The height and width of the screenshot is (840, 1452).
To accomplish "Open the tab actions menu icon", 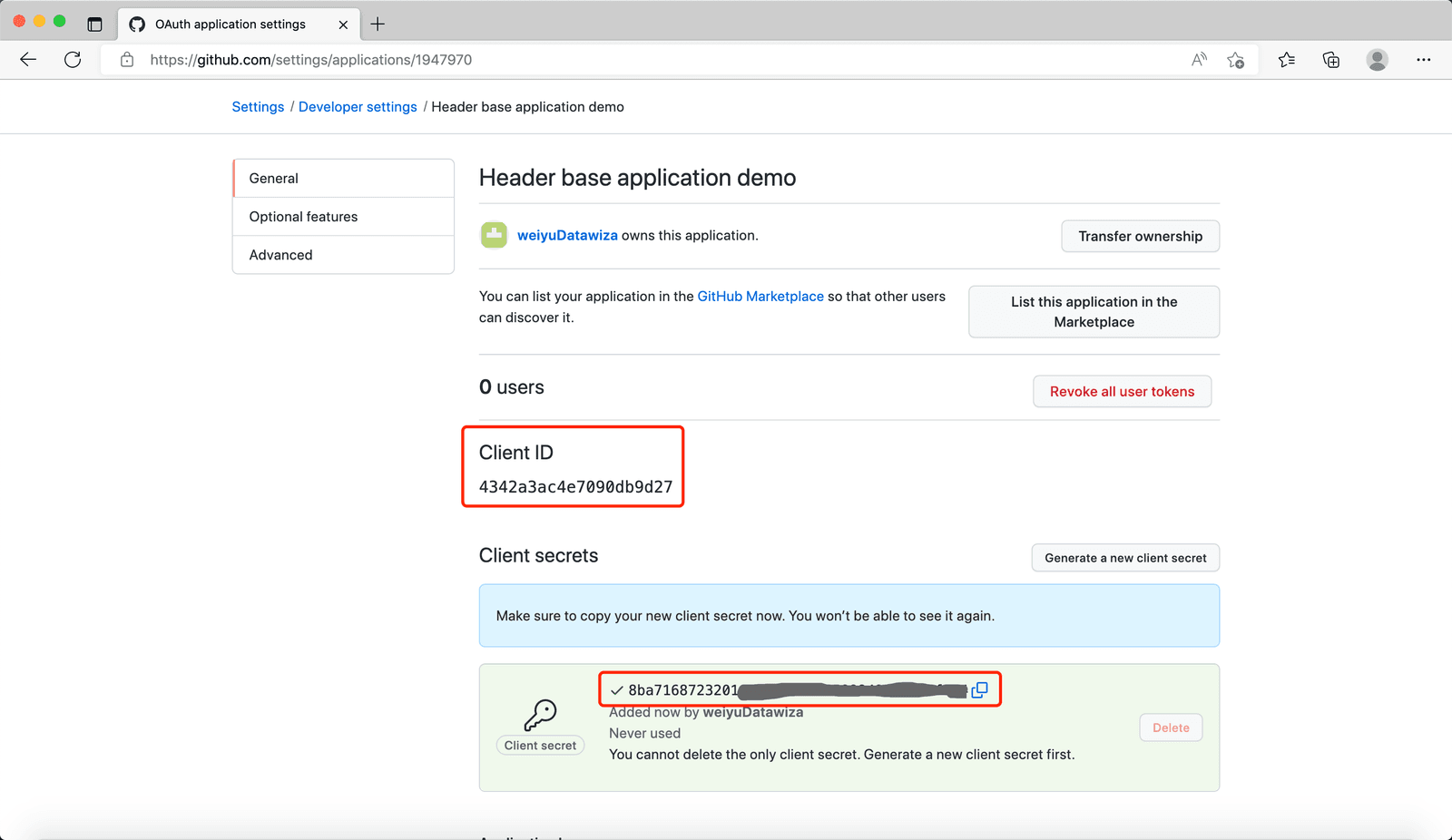I will pyautogui.click(x=94, y=24).
